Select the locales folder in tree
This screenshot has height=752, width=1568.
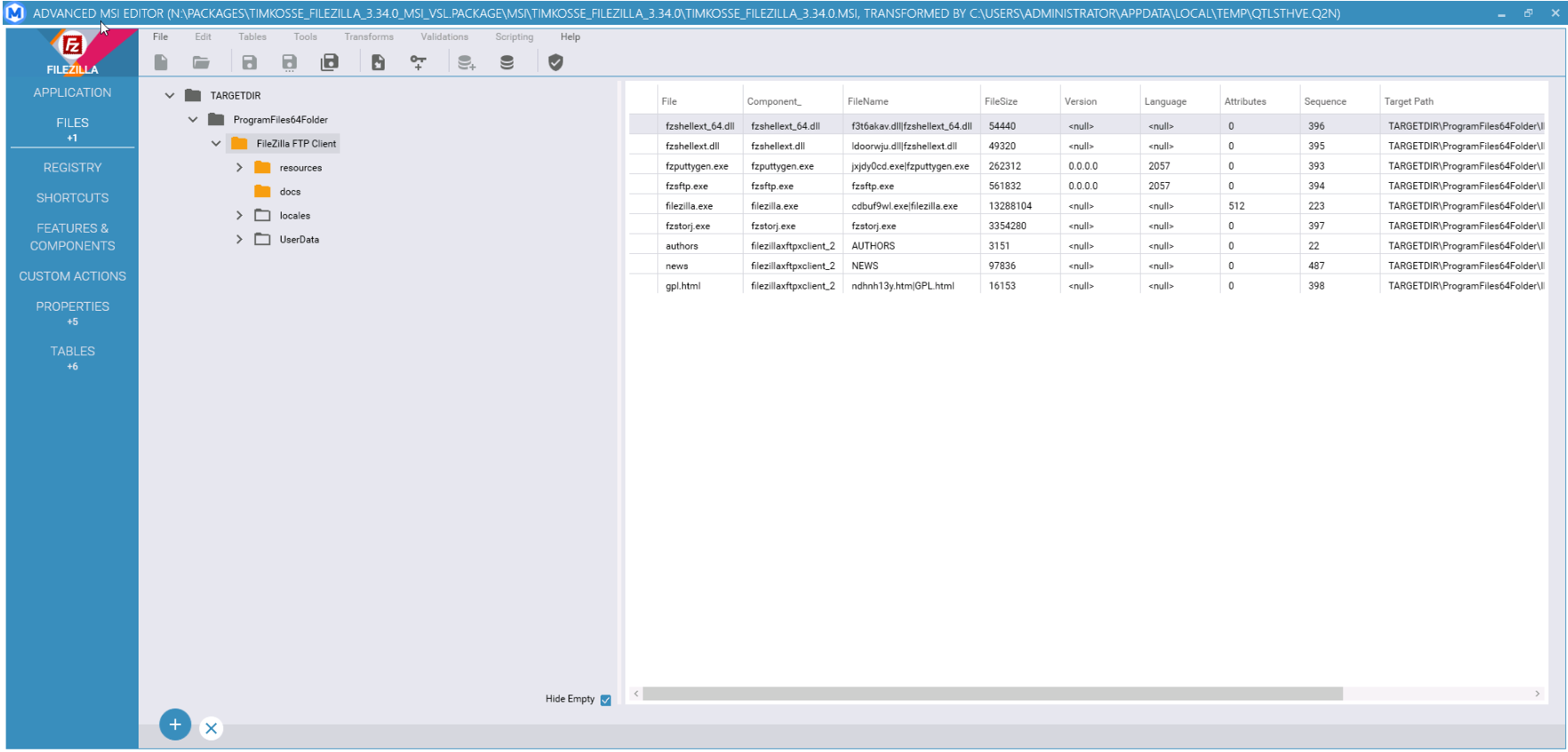283,216
